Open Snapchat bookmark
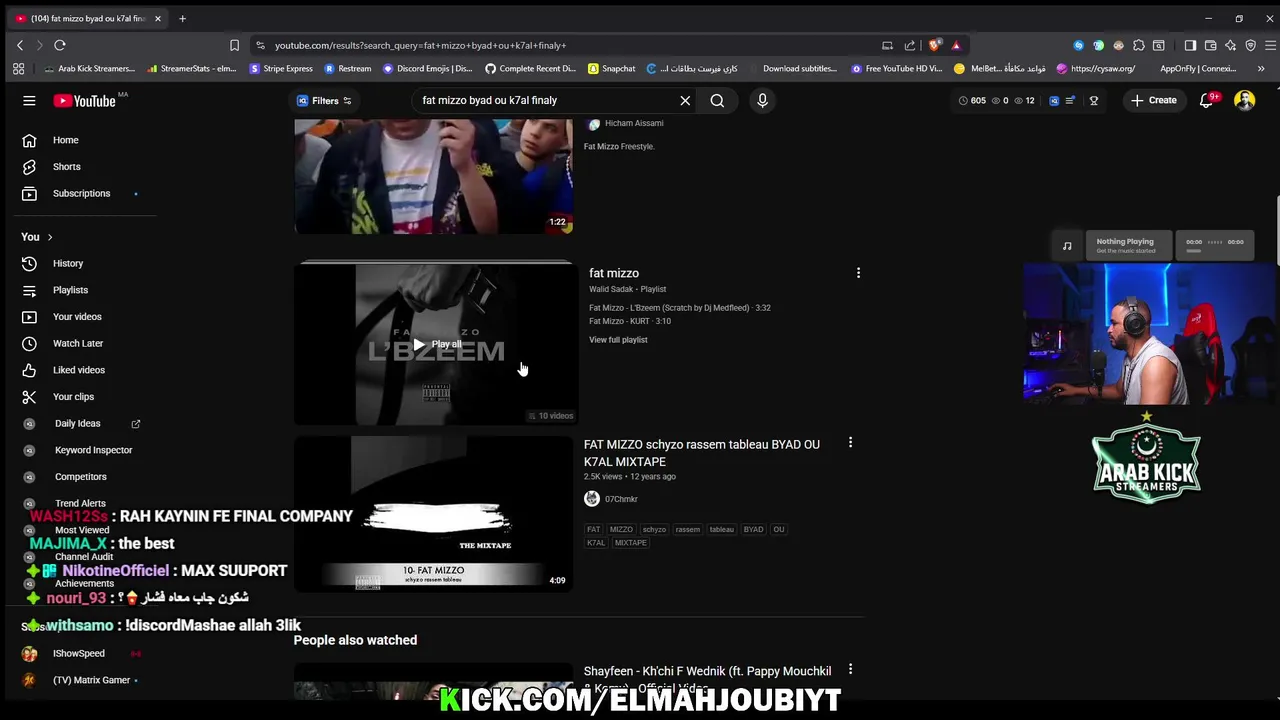Screen dimensions: 1280x720 pyautogui.click(x=612, y=69)
